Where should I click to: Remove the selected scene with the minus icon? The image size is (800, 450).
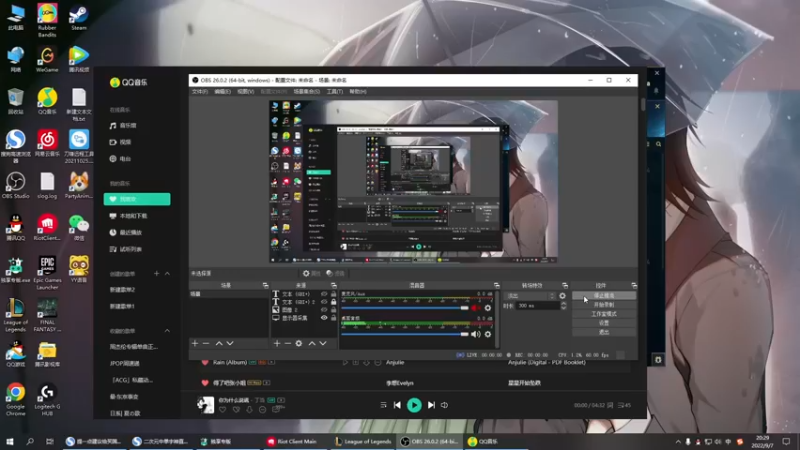click(206, 343)
